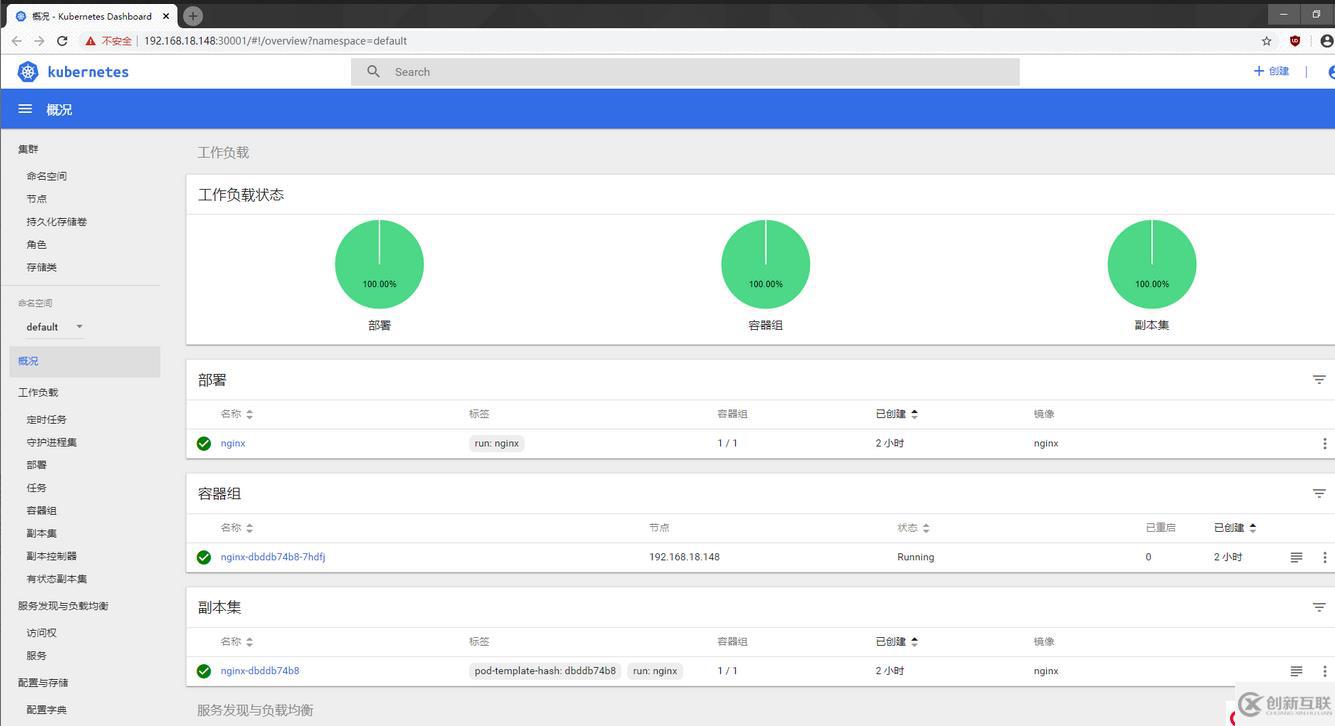Screen dimensions: 1335x726
Task: Click the run: nginx label chip on deployment
Action: pyautogui.click(x=497, y=443)
